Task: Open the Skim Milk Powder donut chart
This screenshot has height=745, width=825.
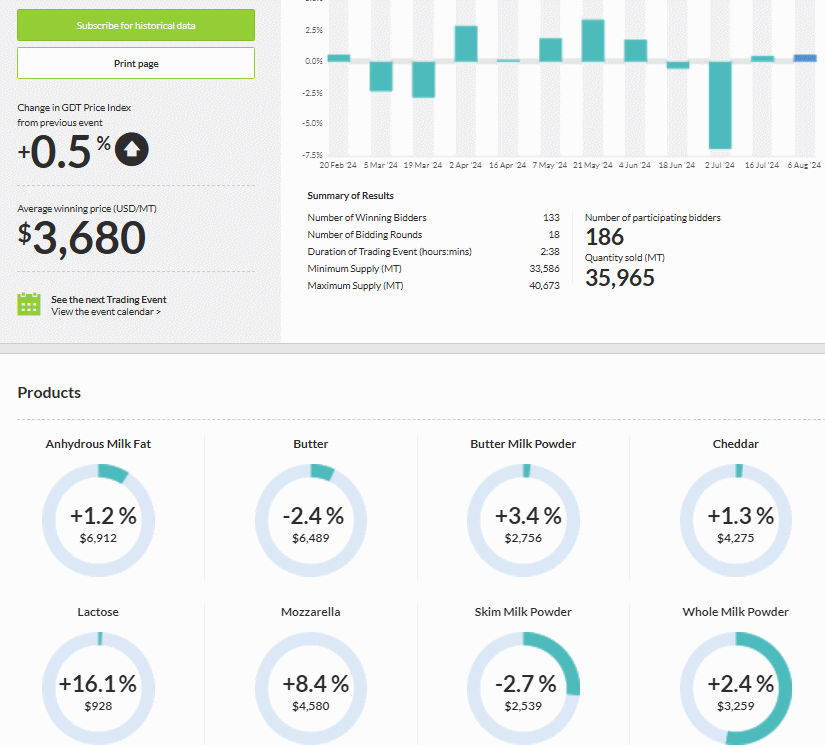Action: point(524,688)
